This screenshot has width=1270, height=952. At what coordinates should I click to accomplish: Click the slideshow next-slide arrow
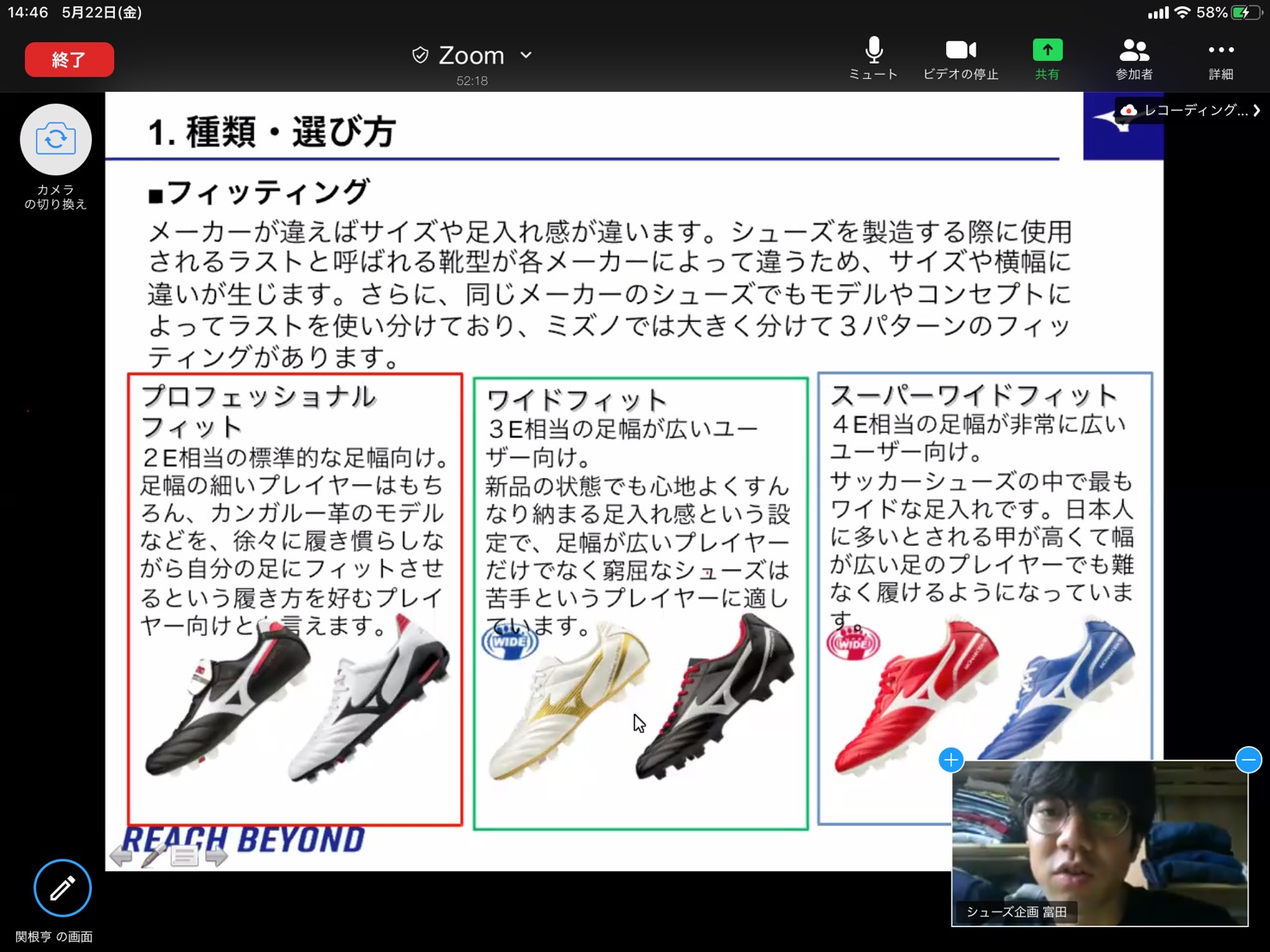(x=216, y=856)
